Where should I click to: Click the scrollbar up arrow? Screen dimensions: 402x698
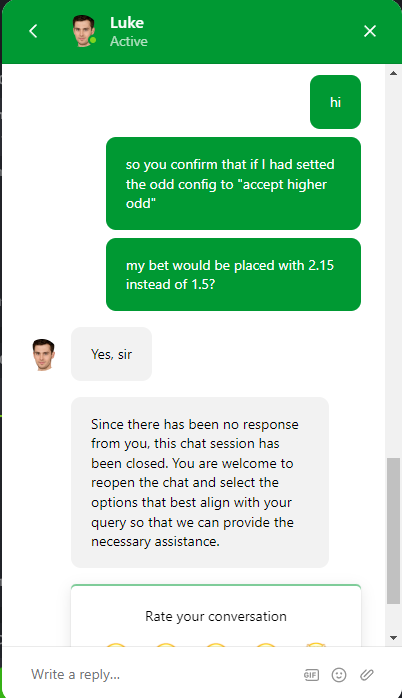(x=393, y=73)
